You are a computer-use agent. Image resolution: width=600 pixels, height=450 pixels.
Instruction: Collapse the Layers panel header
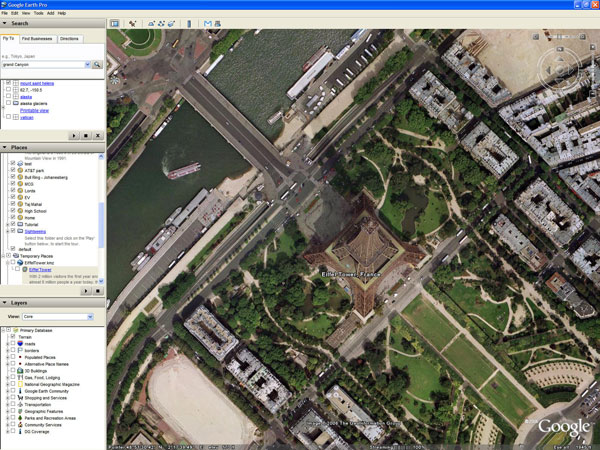52,303
